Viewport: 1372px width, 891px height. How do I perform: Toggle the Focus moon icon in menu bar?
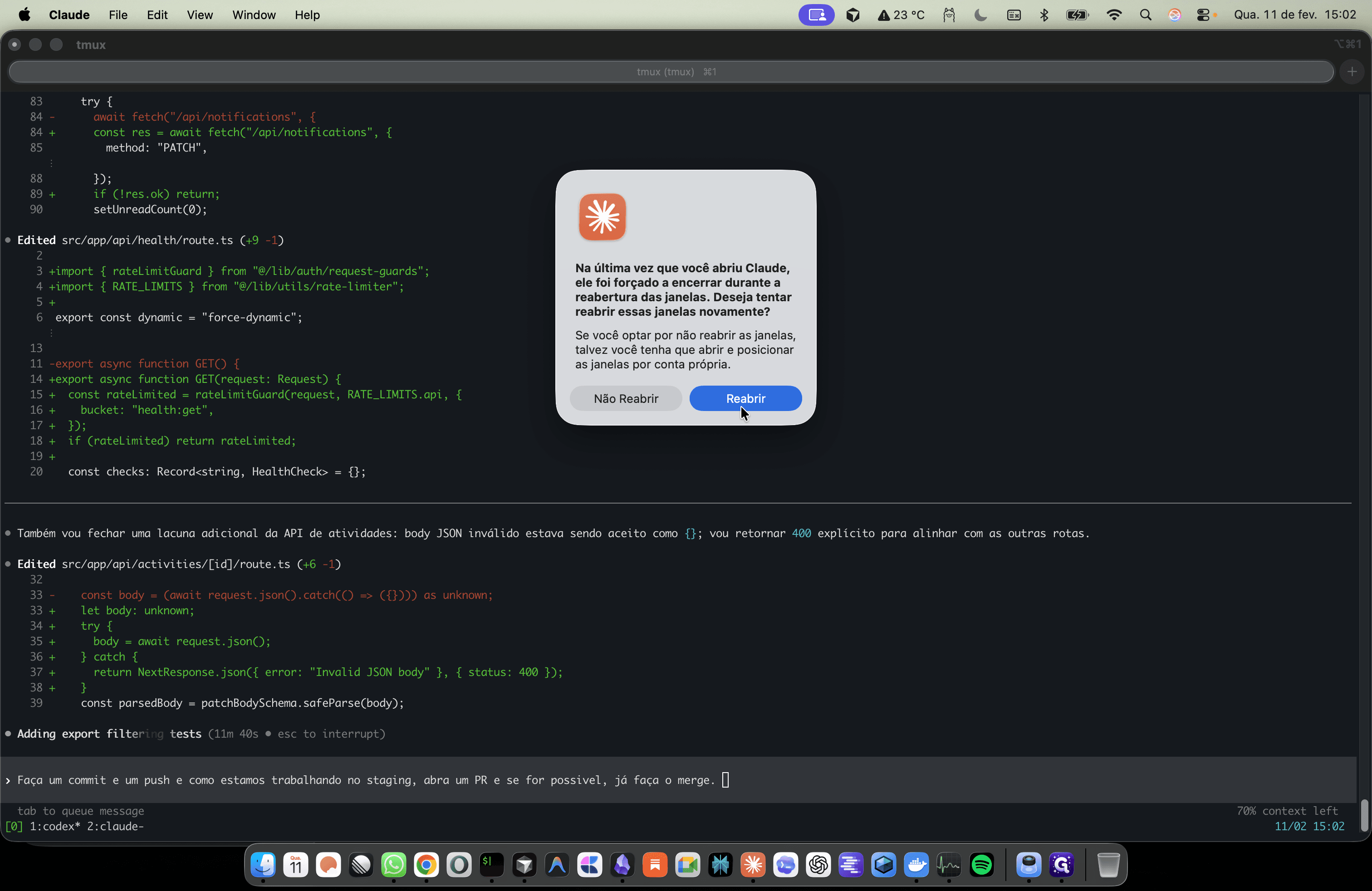pos(980,15)
